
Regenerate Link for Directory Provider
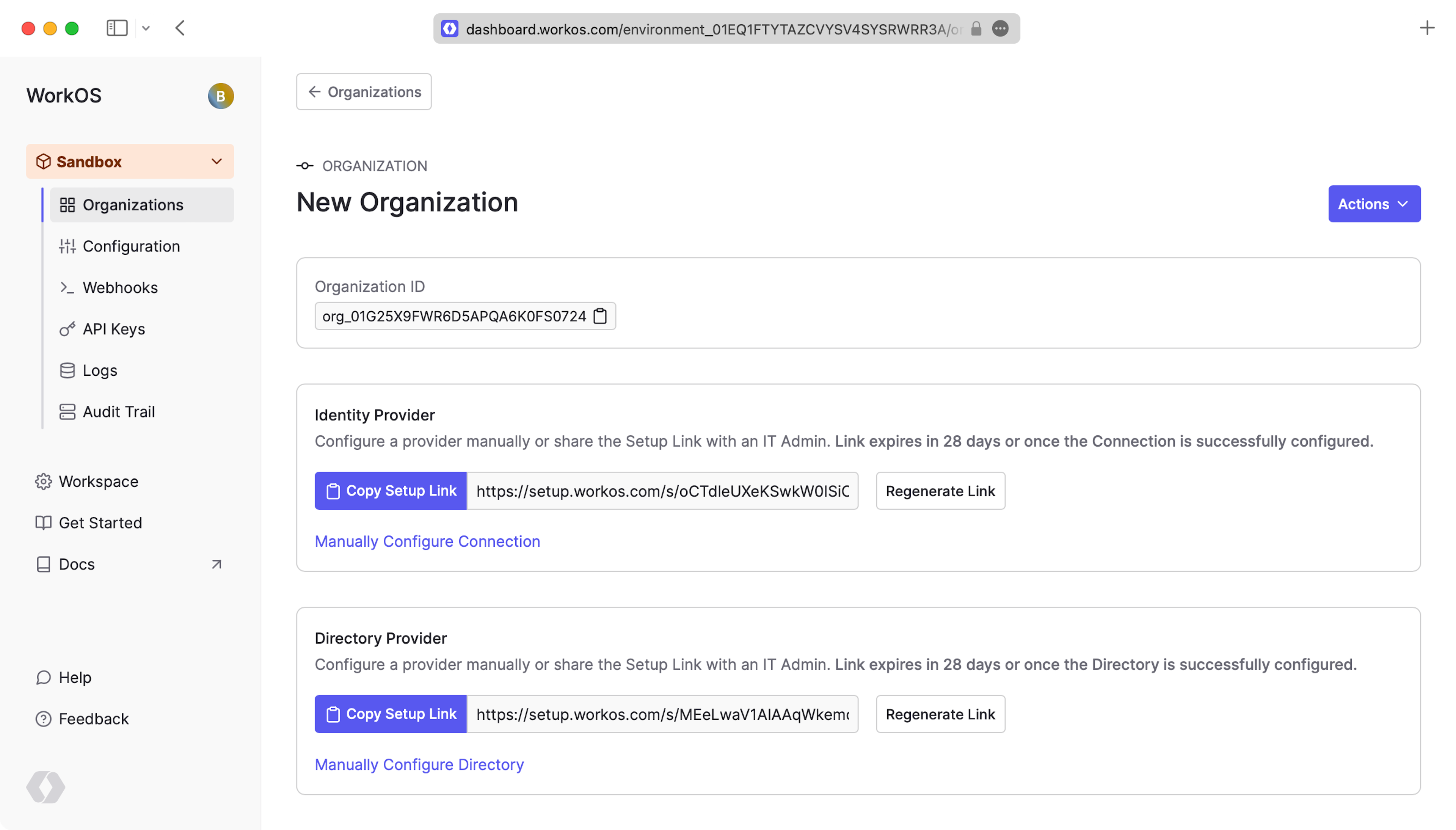pos(940,714)
